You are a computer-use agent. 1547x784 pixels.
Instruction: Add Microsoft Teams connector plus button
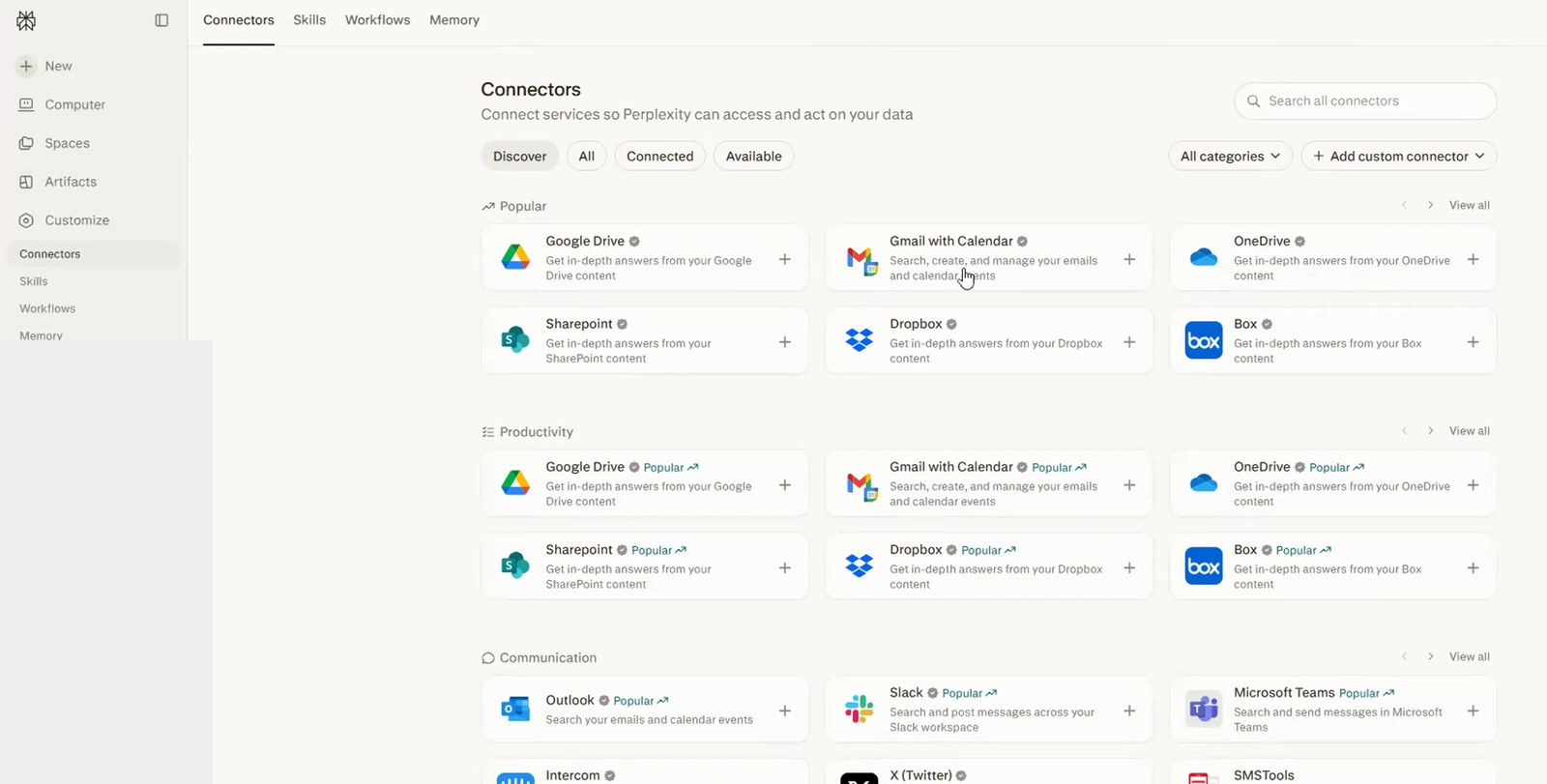[1474, 711]
